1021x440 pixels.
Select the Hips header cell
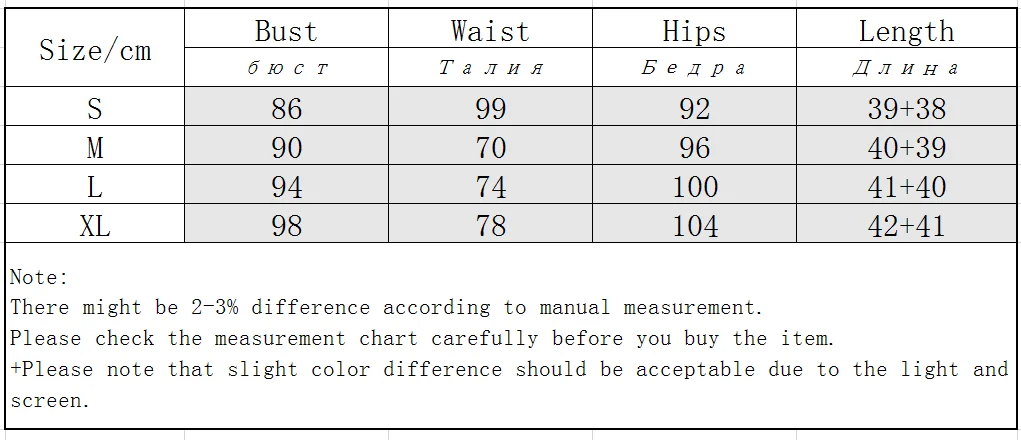pos(694,29)
